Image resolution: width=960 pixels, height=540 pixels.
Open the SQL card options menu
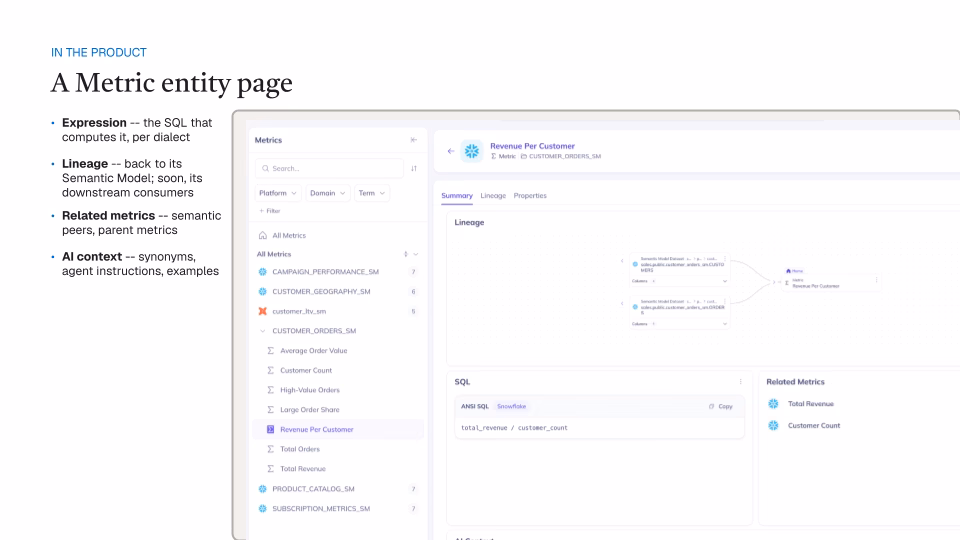tap(740, 381)
